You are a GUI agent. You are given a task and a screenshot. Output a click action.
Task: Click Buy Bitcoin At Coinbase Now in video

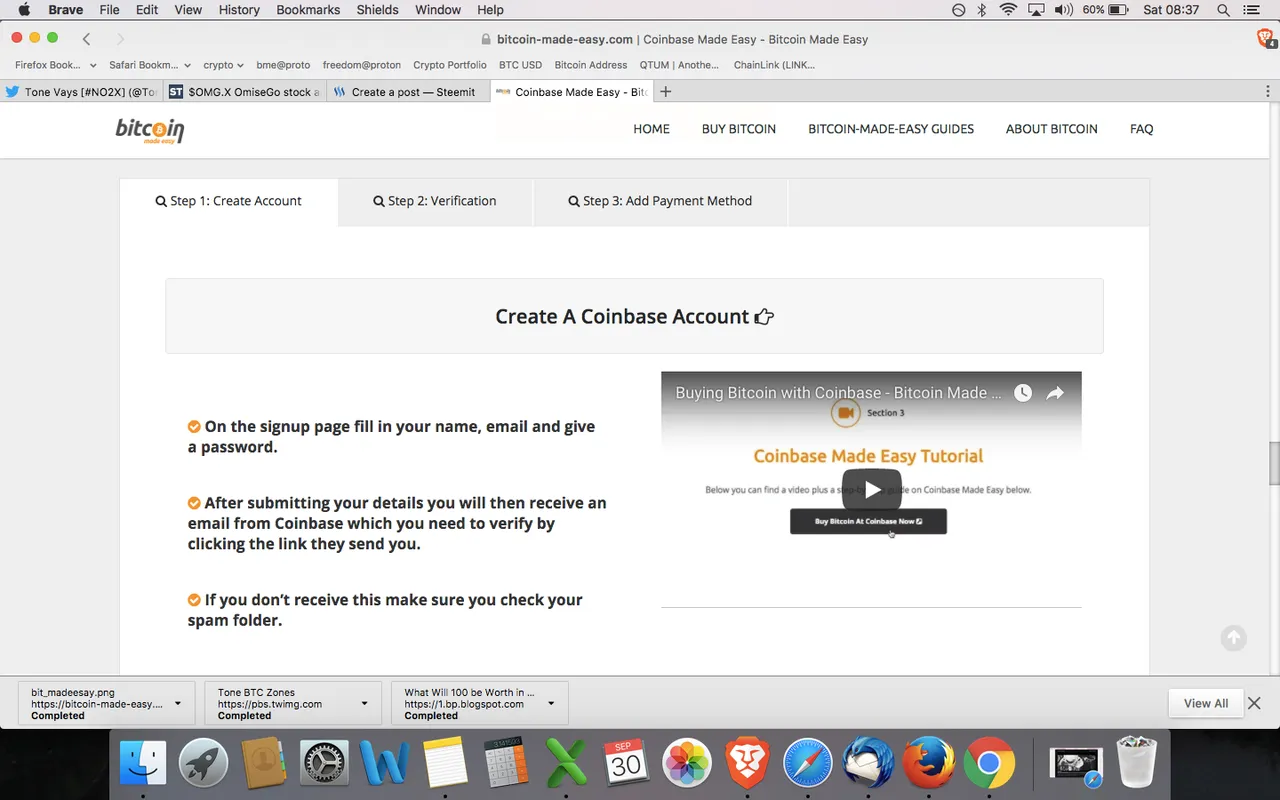click(x=868, y=521)
